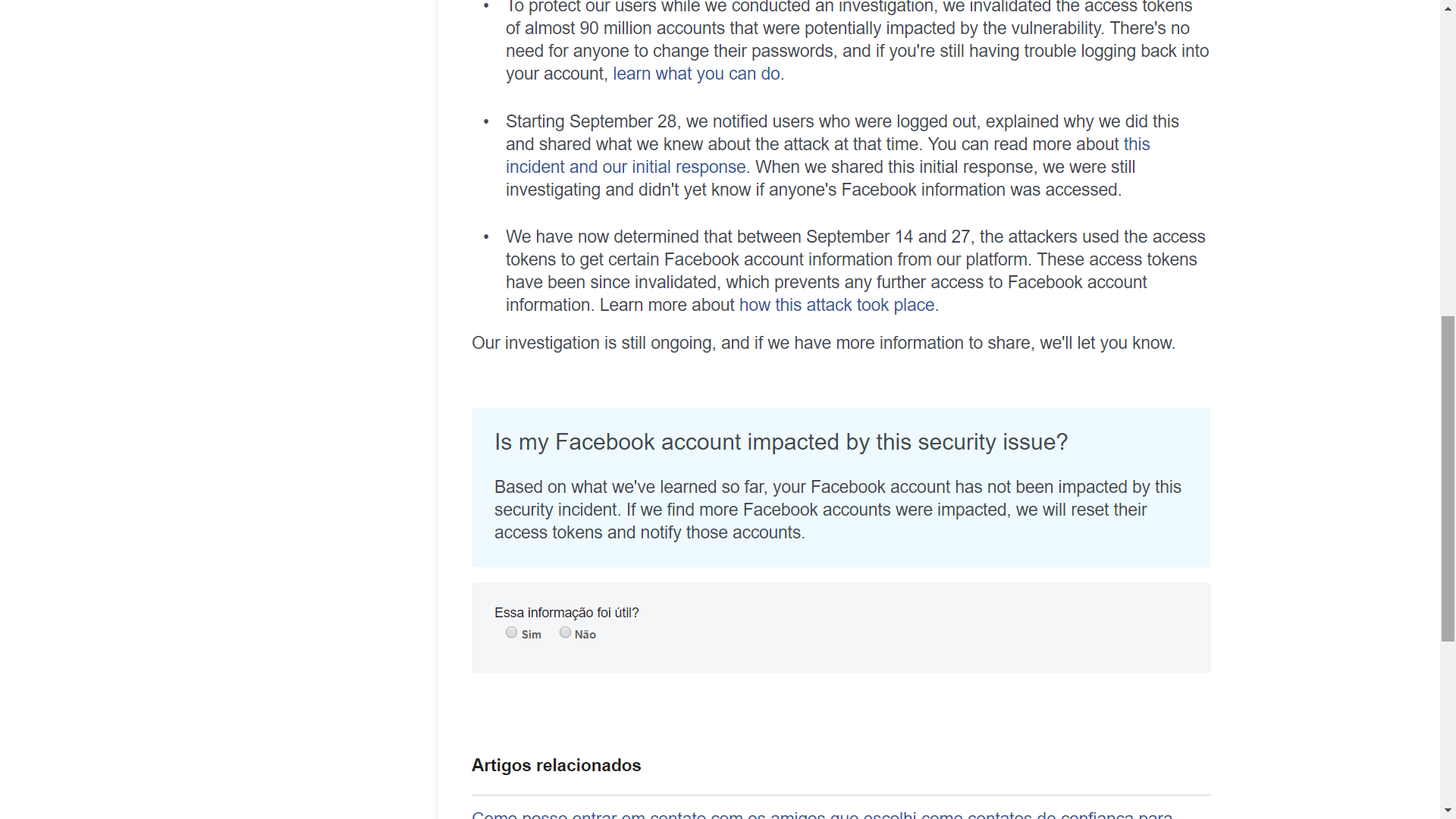Click the scrollbar track below the thumb
Image resolution: width=1456 pixels, height=819 pixels.
(1448, 723)
